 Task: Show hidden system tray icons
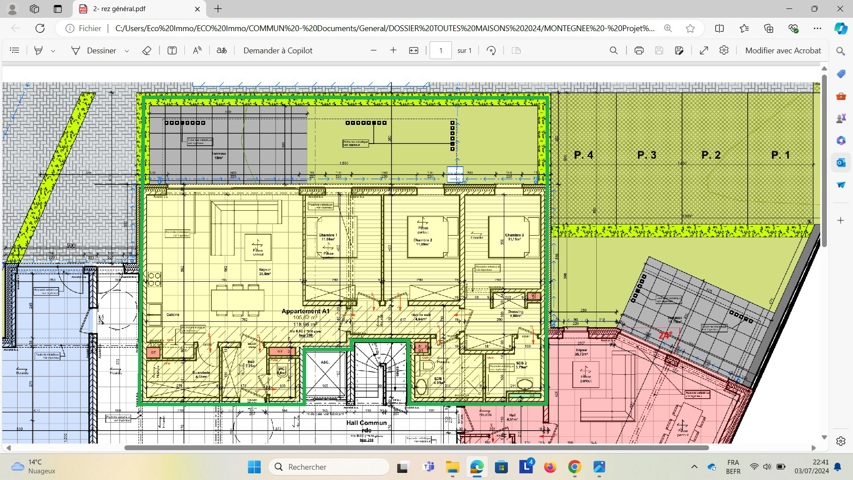694,467
